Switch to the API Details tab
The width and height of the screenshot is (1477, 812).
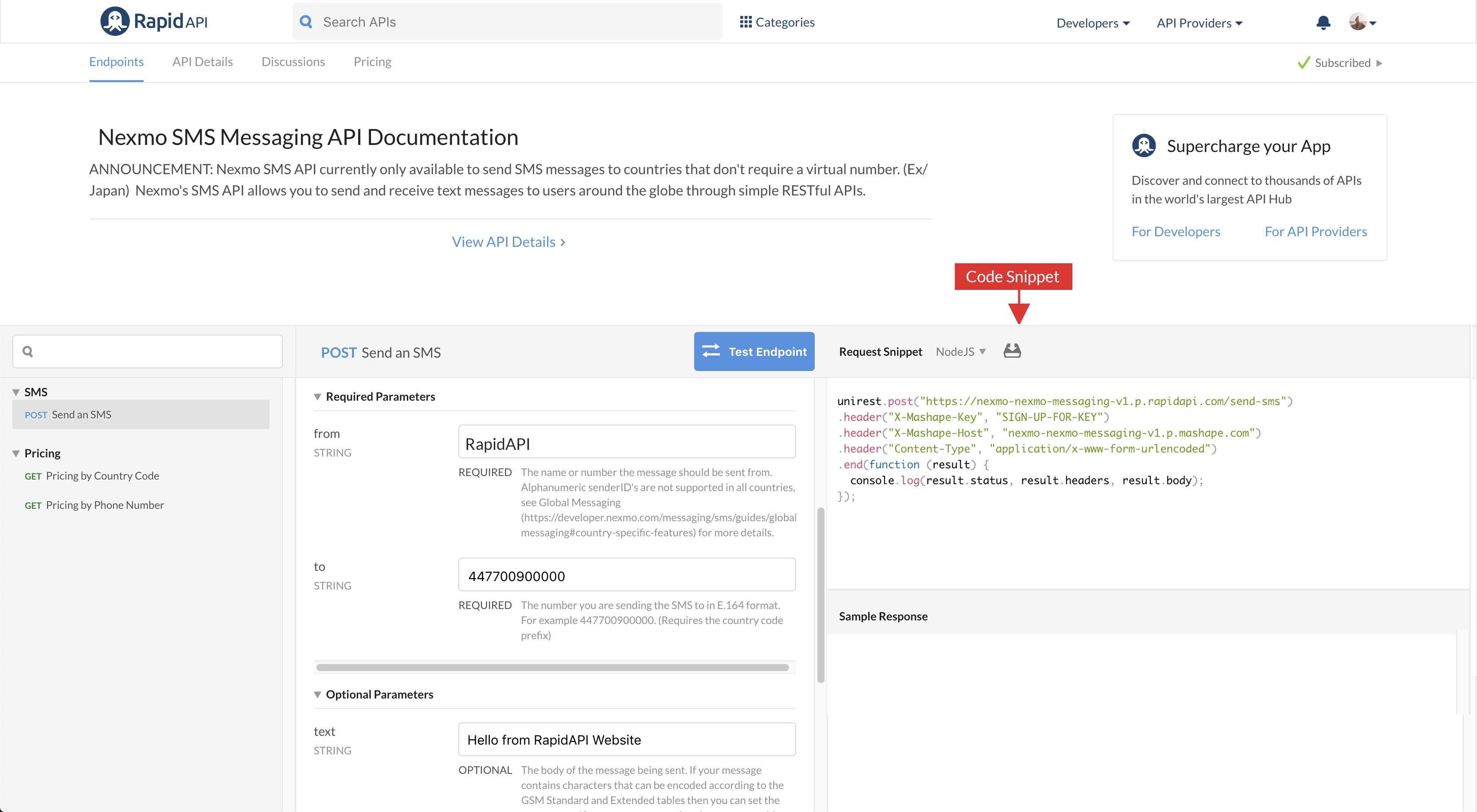click(203, 62)
